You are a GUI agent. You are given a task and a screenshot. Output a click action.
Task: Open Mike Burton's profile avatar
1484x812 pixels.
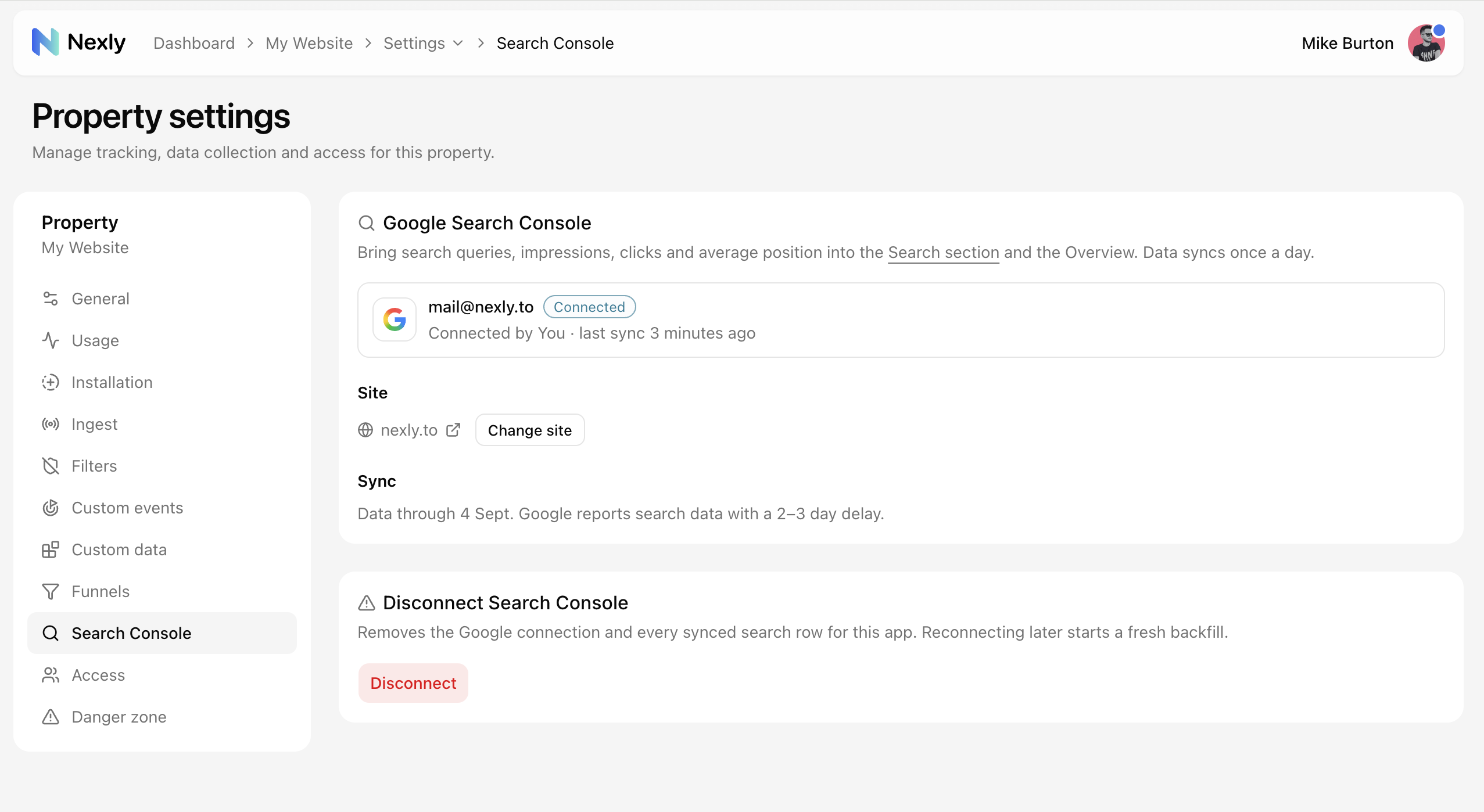click(1426, 43)
